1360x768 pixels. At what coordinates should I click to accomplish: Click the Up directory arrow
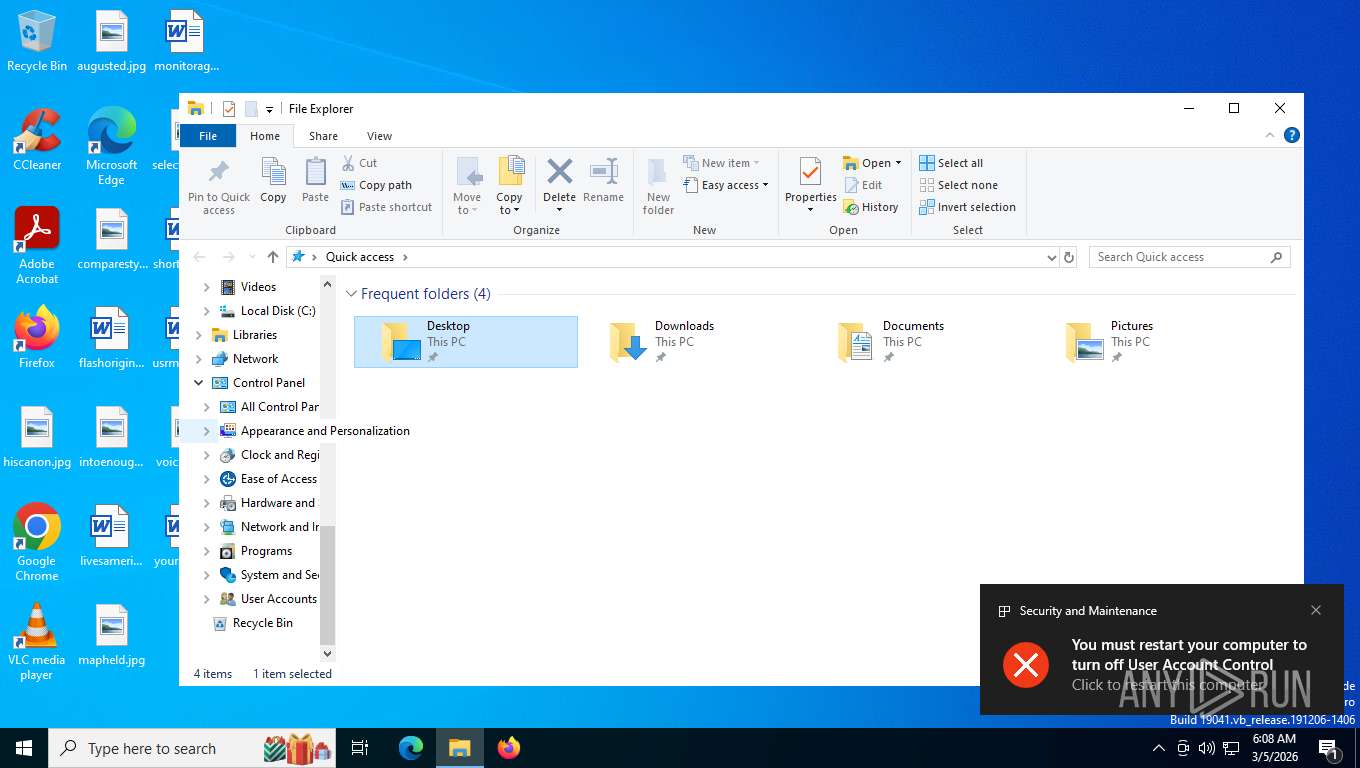point(273,257)
